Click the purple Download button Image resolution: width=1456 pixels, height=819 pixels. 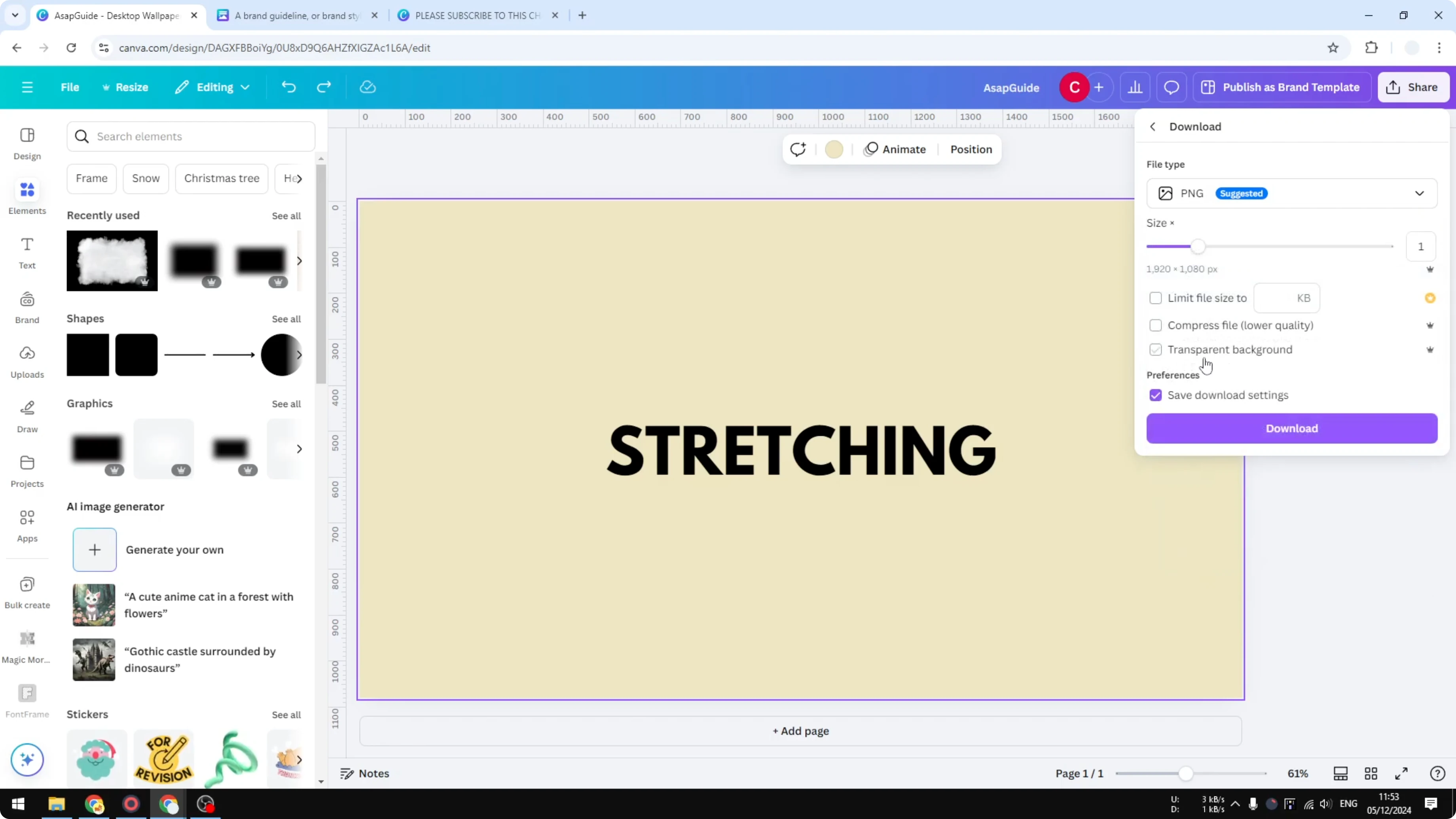(1291, 428)
